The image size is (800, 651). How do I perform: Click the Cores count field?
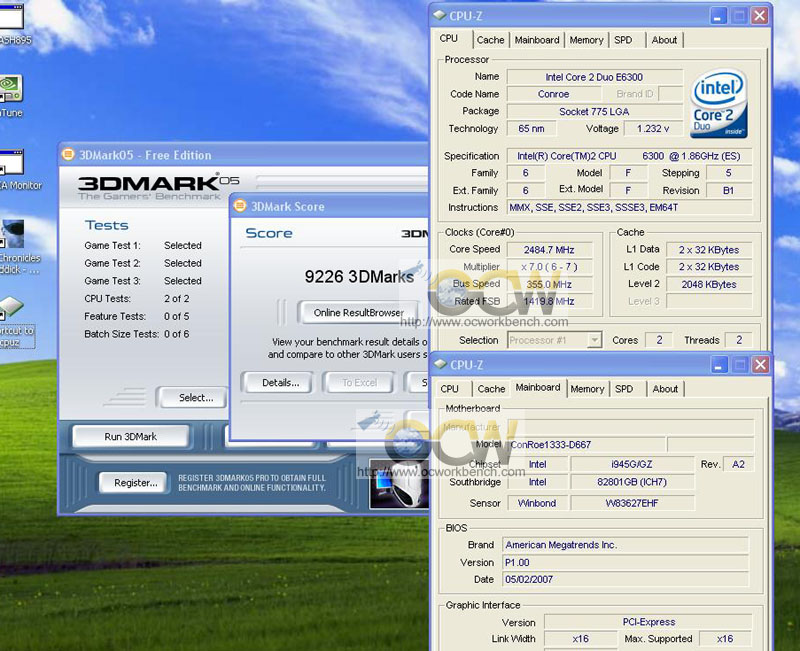click(659, 340)
